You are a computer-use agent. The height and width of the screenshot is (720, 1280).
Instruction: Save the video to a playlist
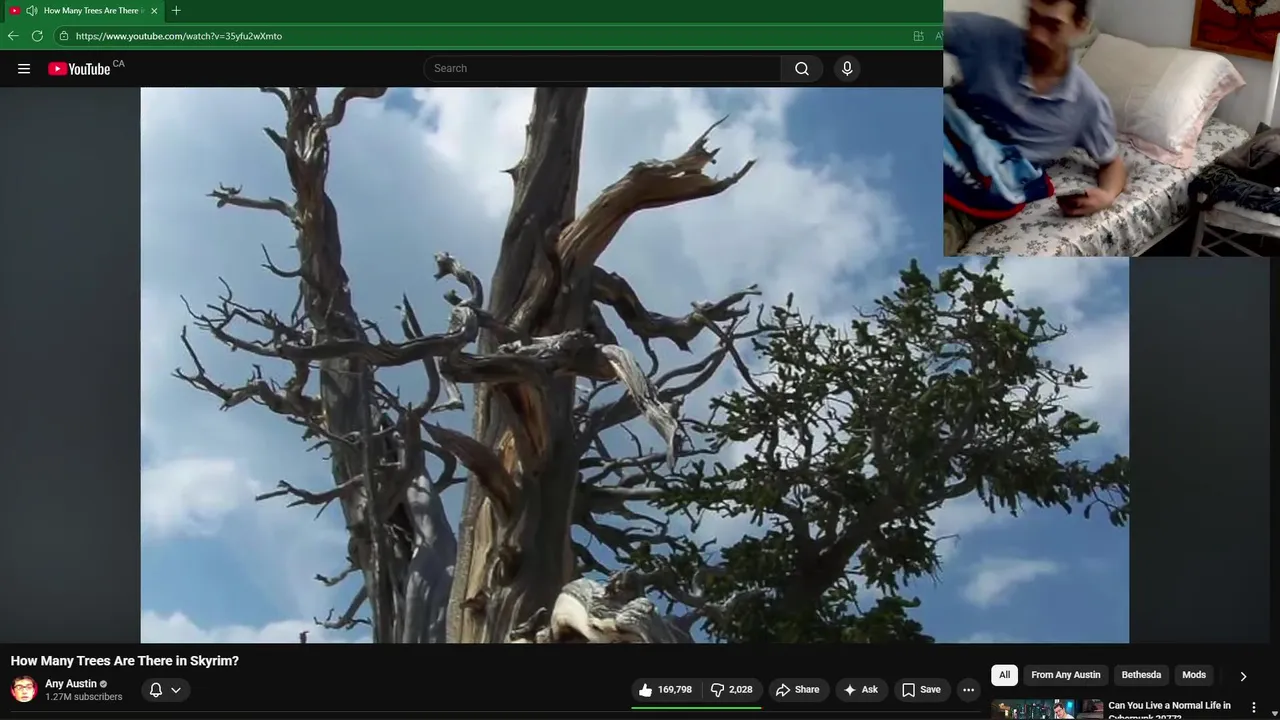[x=921, y=690]
